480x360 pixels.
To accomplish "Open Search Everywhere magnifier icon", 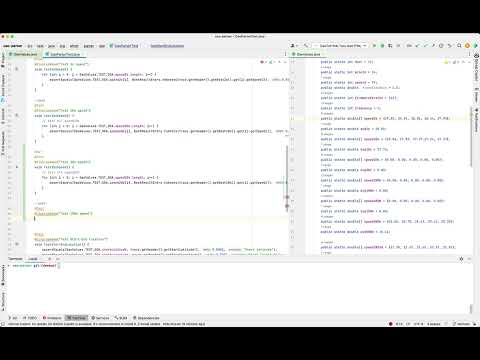I will tap(459, 46).
